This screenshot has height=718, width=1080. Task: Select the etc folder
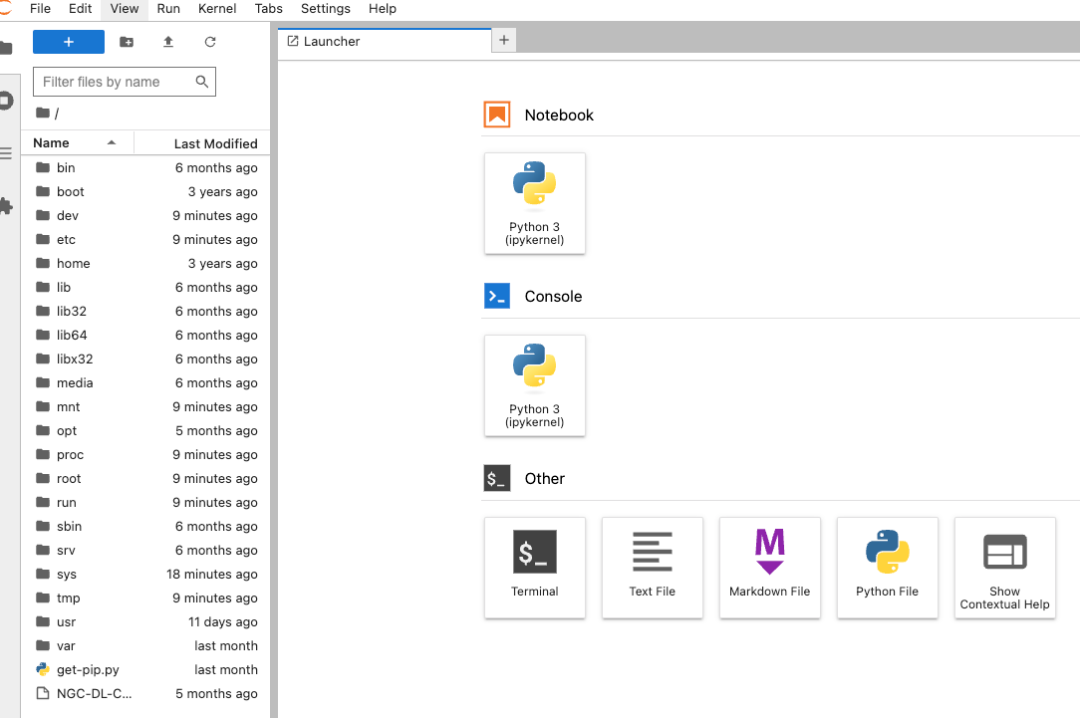145,239
